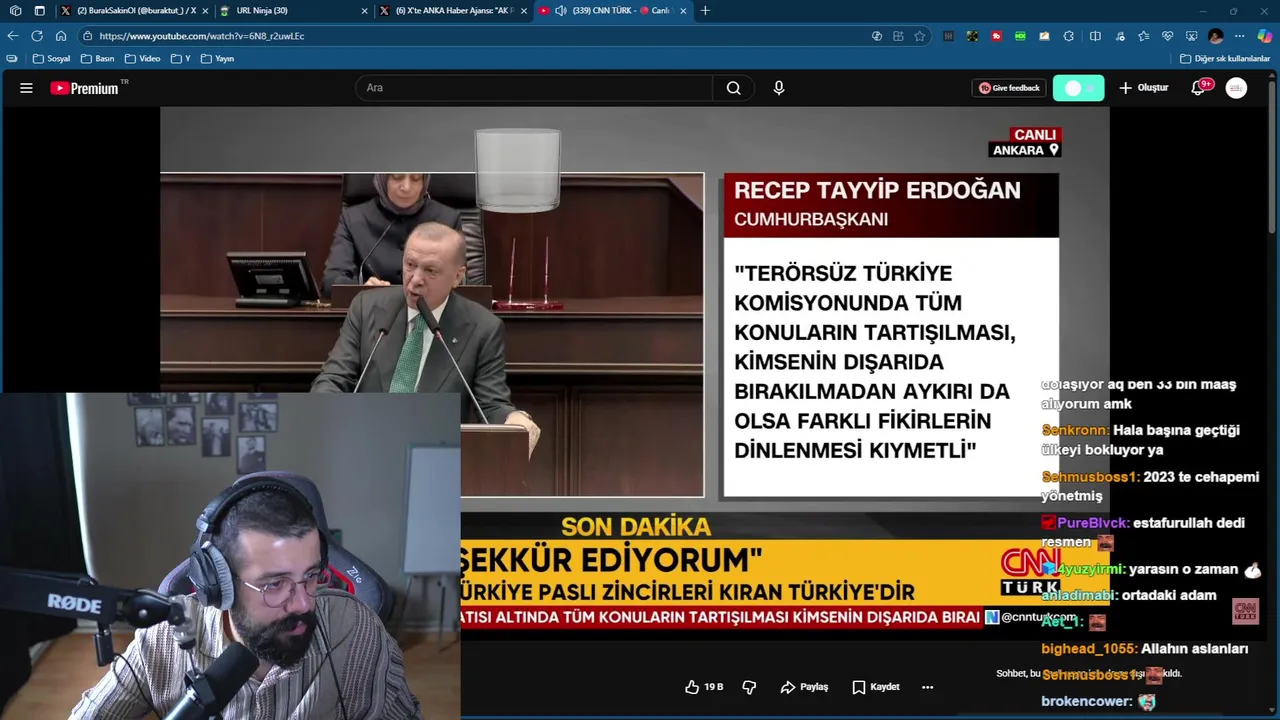Open the Workspaces icon in title bar
Viewport: 1280px width, 720px height.
point(15,11)
